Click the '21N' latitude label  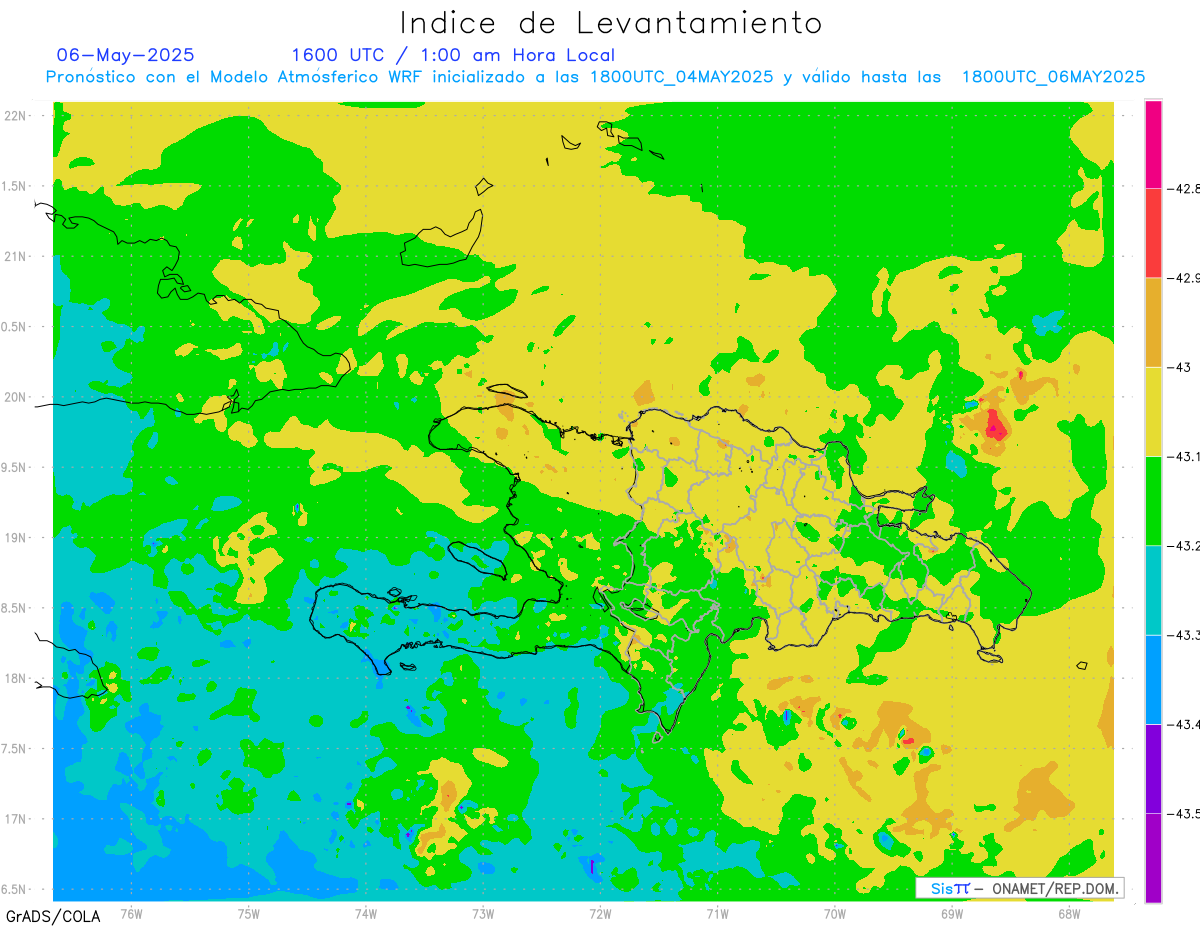(15, 257)
